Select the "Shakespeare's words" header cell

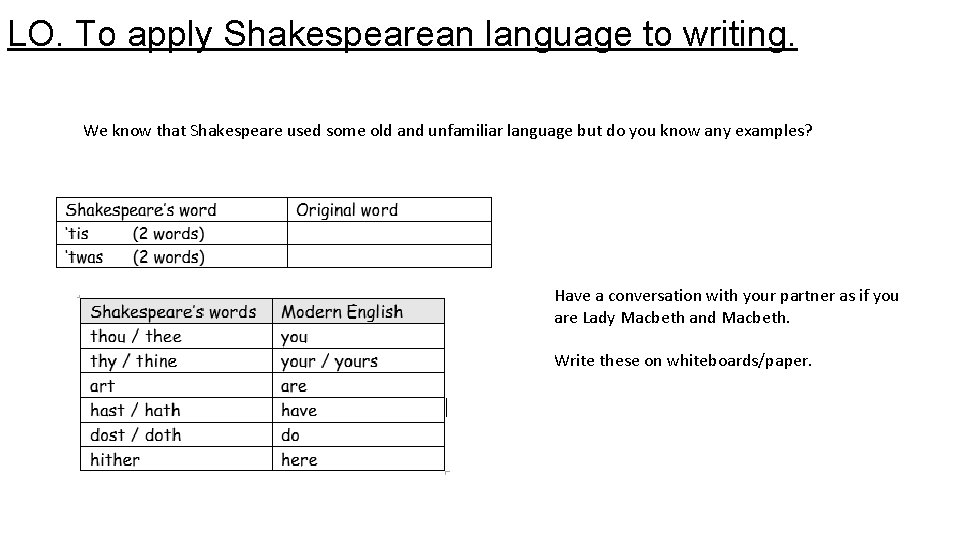176,312
